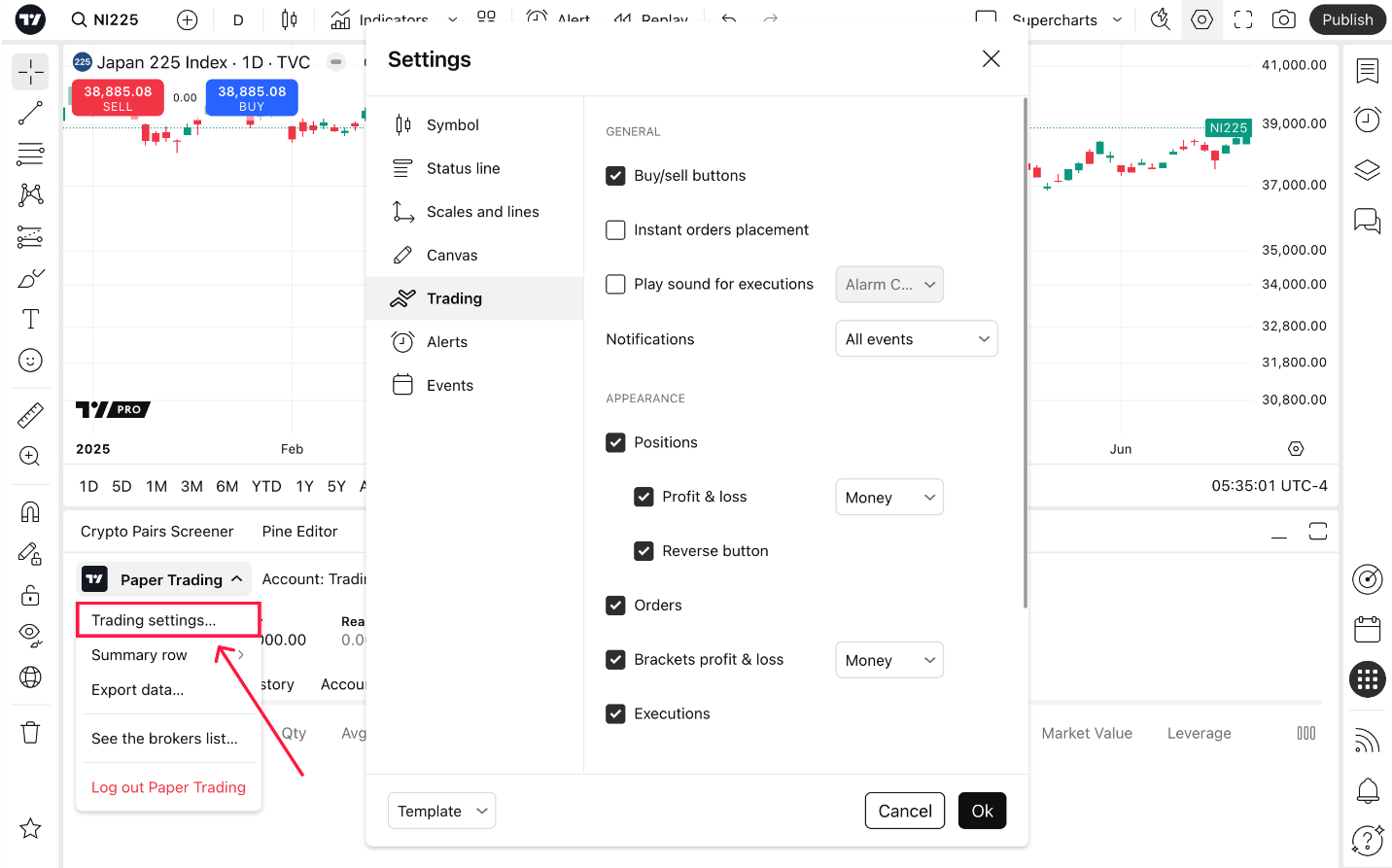Open Brackets profit & loss Money dropdown
Viewport: 1392px width, 868px height.
889,660
